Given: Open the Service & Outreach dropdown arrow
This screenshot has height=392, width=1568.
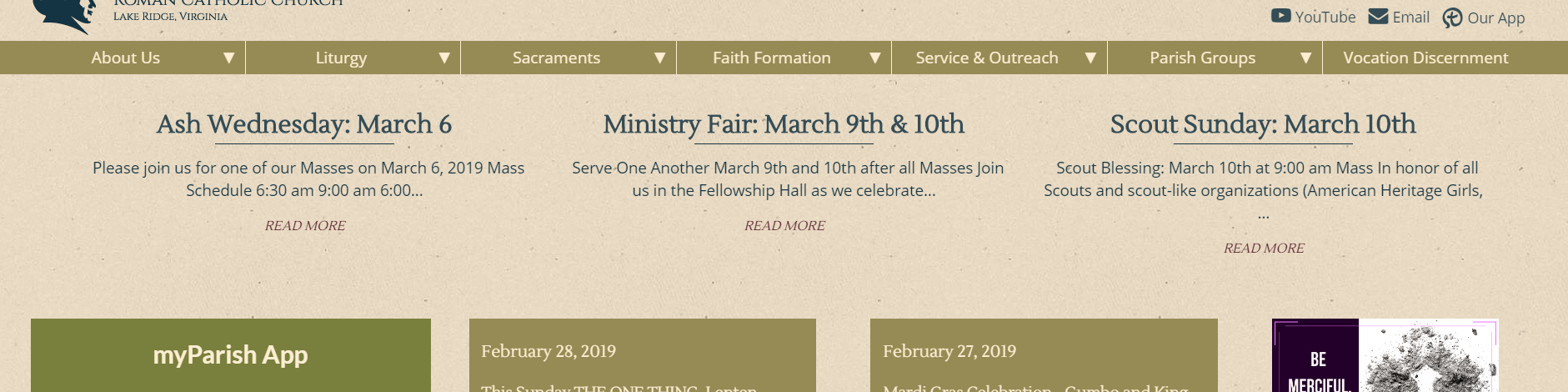Looking at the screenshot, I should tap(1090, 58).
